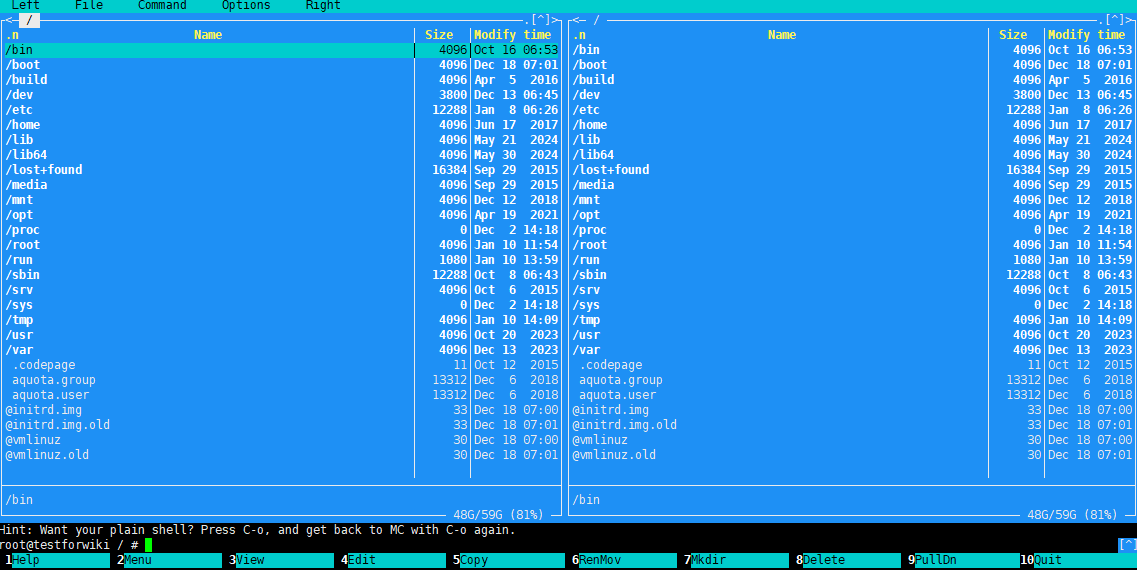1137x570 pixels.
Task: Click the 5 Copy function key
Action: coord(509,560)
